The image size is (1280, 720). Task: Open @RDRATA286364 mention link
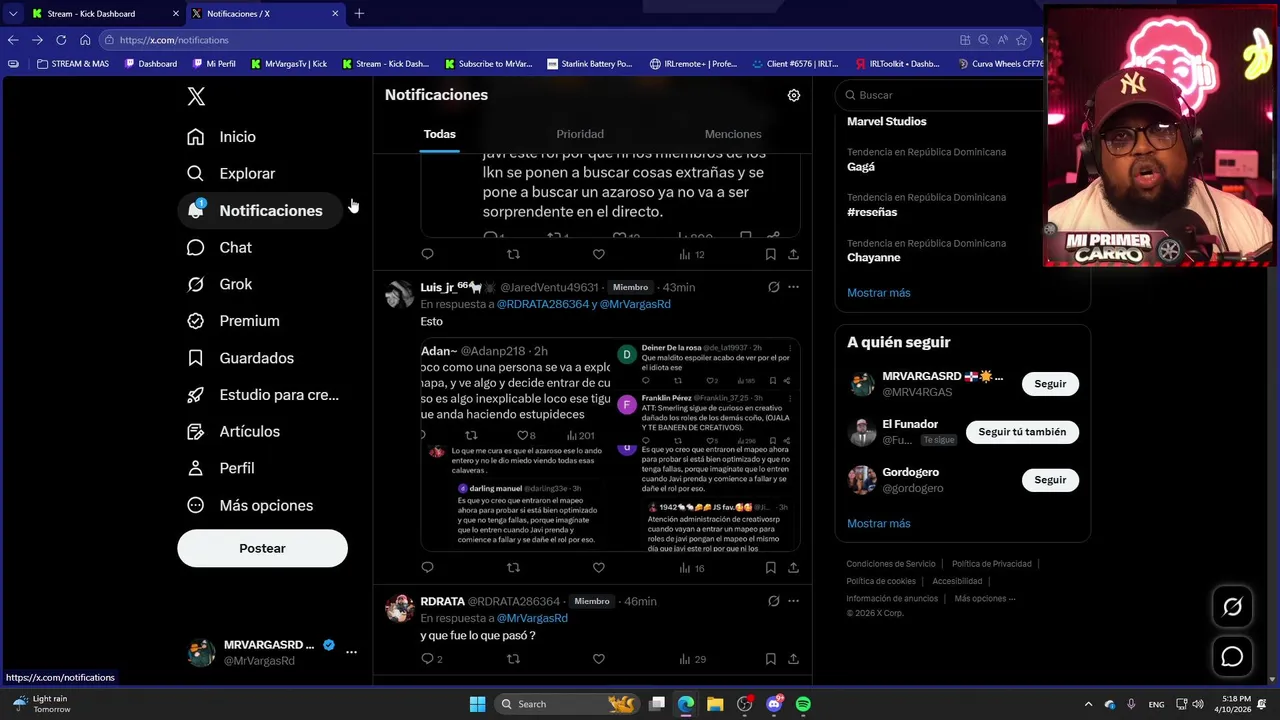(x=543, y=304)
